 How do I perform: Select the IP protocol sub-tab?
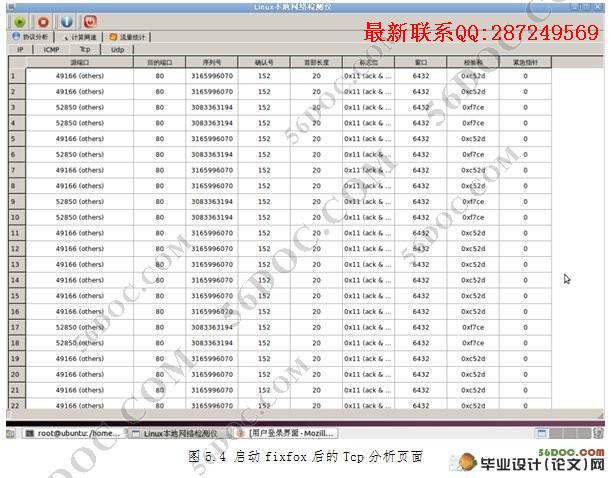click(20, 50)
